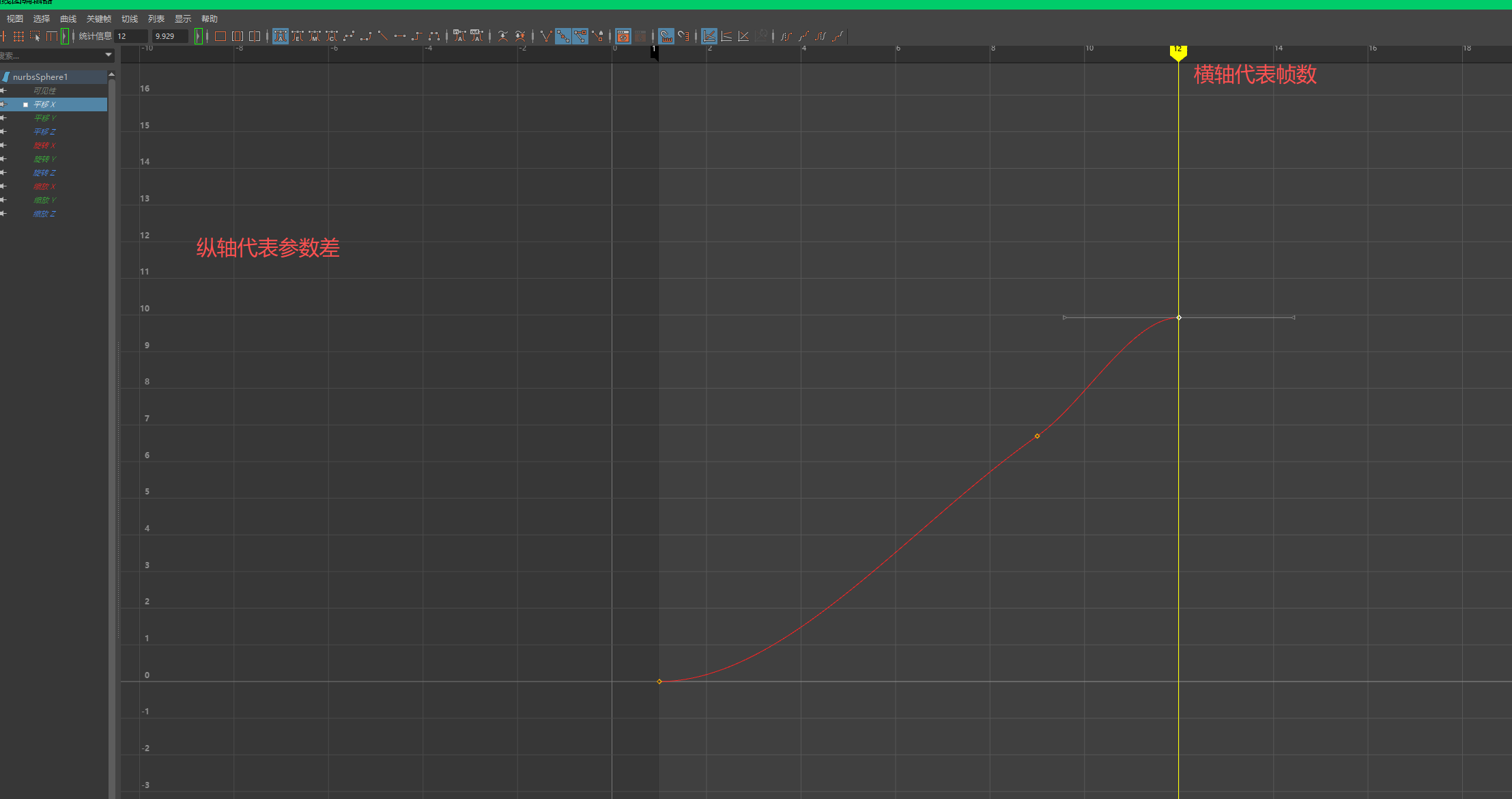
Task: Apply linear tangents to selected keys
Action: click(x=383, y=36)
